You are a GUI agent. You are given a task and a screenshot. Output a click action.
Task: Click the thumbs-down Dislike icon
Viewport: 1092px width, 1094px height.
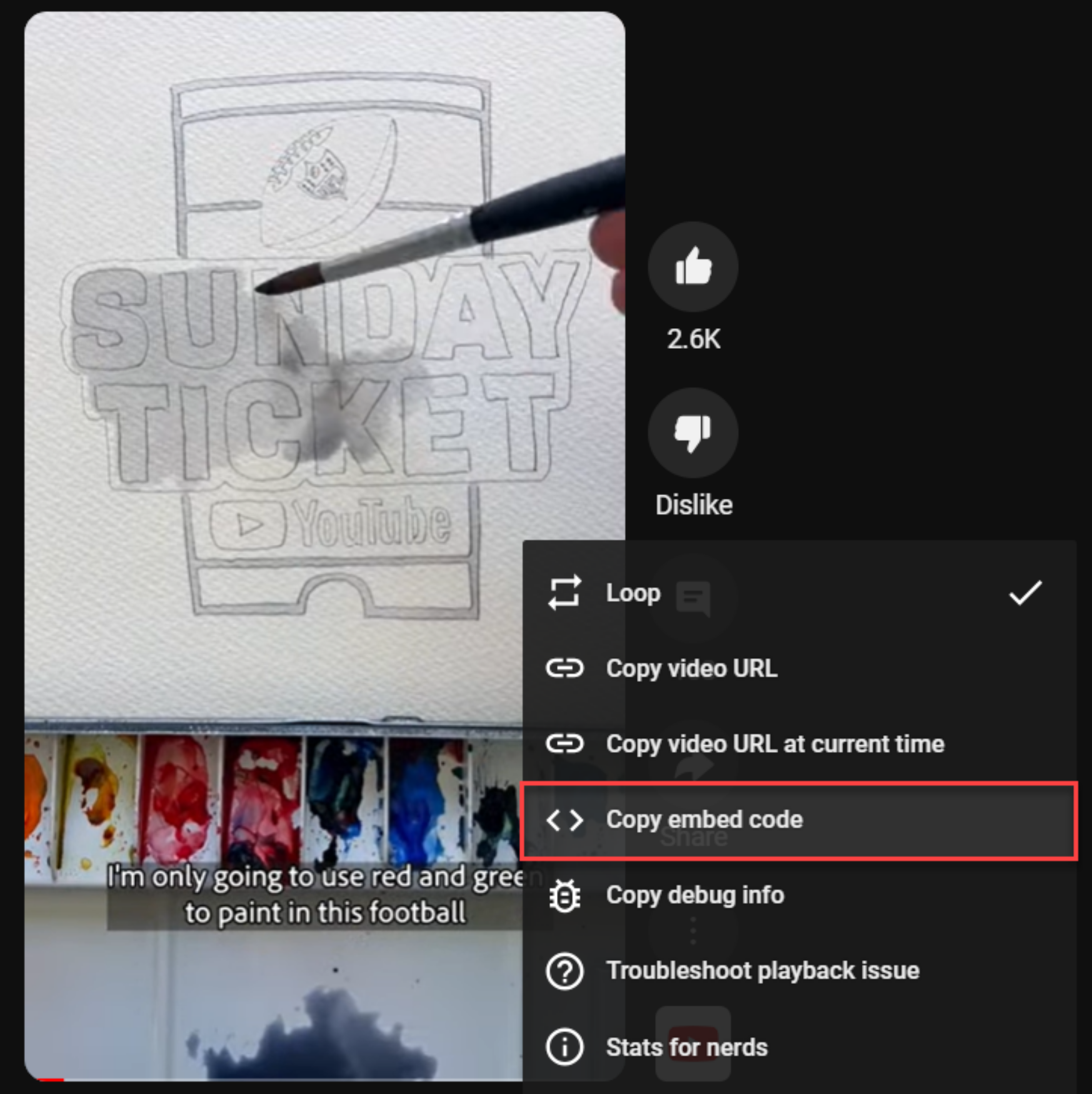point(693,433)
